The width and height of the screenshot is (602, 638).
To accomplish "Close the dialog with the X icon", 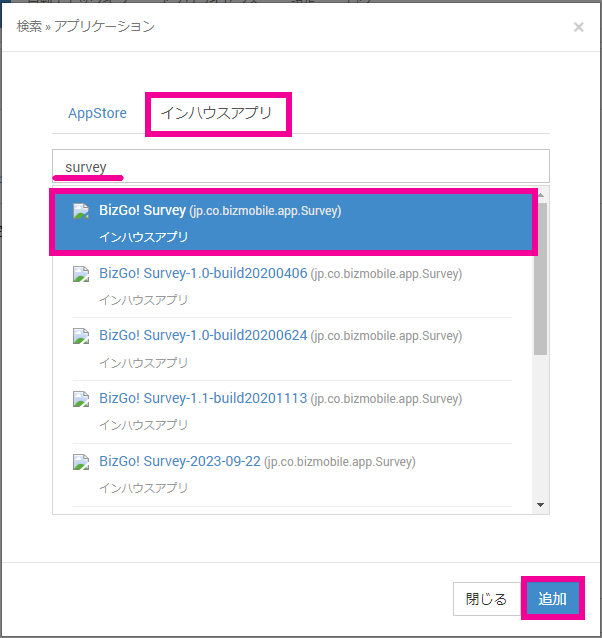I will coord(578,27).
